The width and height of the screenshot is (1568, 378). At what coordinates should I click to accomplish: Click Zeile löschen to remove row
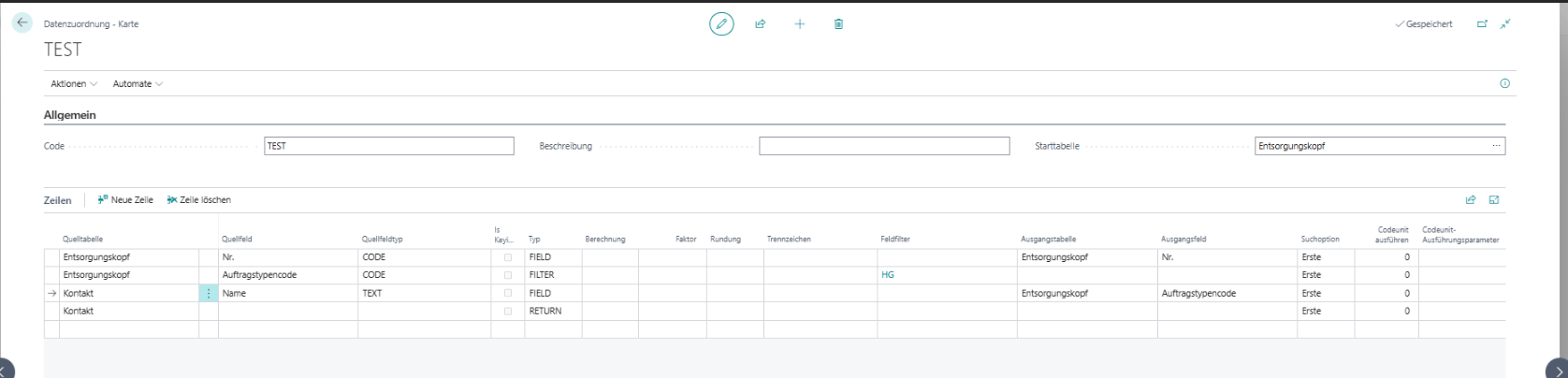[199, 200]
